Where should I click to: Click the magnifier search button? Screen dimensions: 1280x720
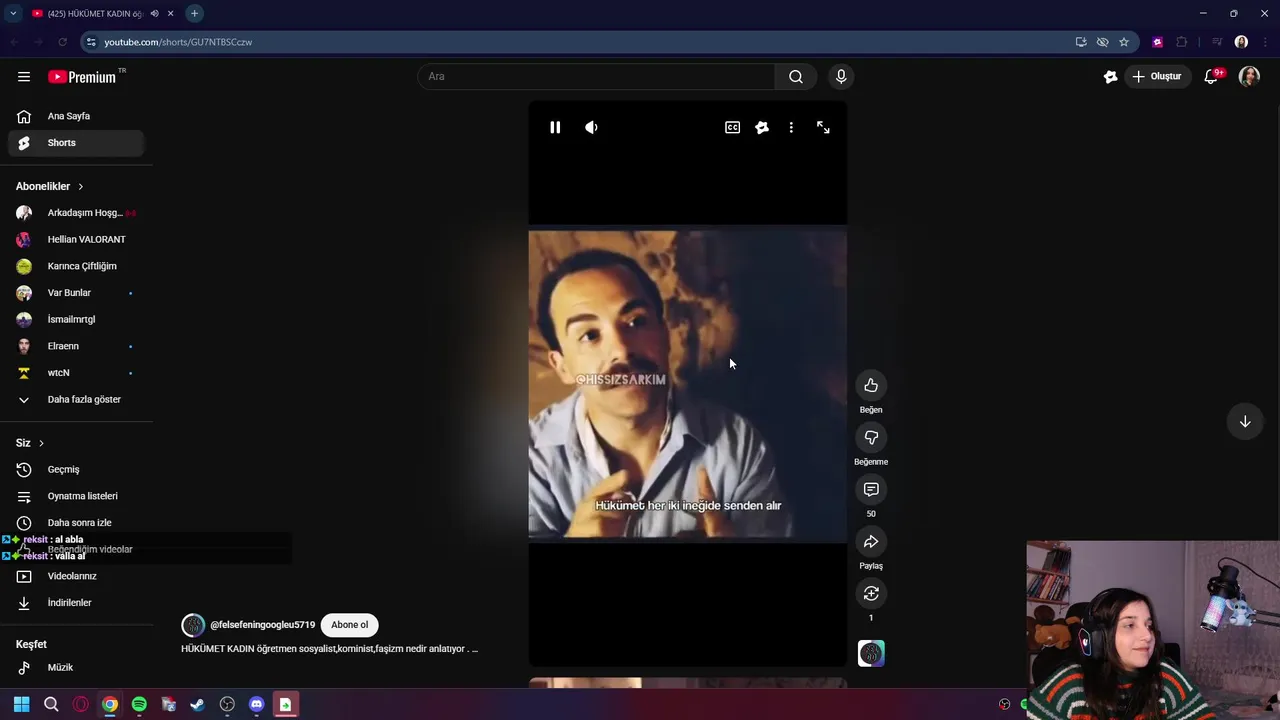[x=795, y=76]
